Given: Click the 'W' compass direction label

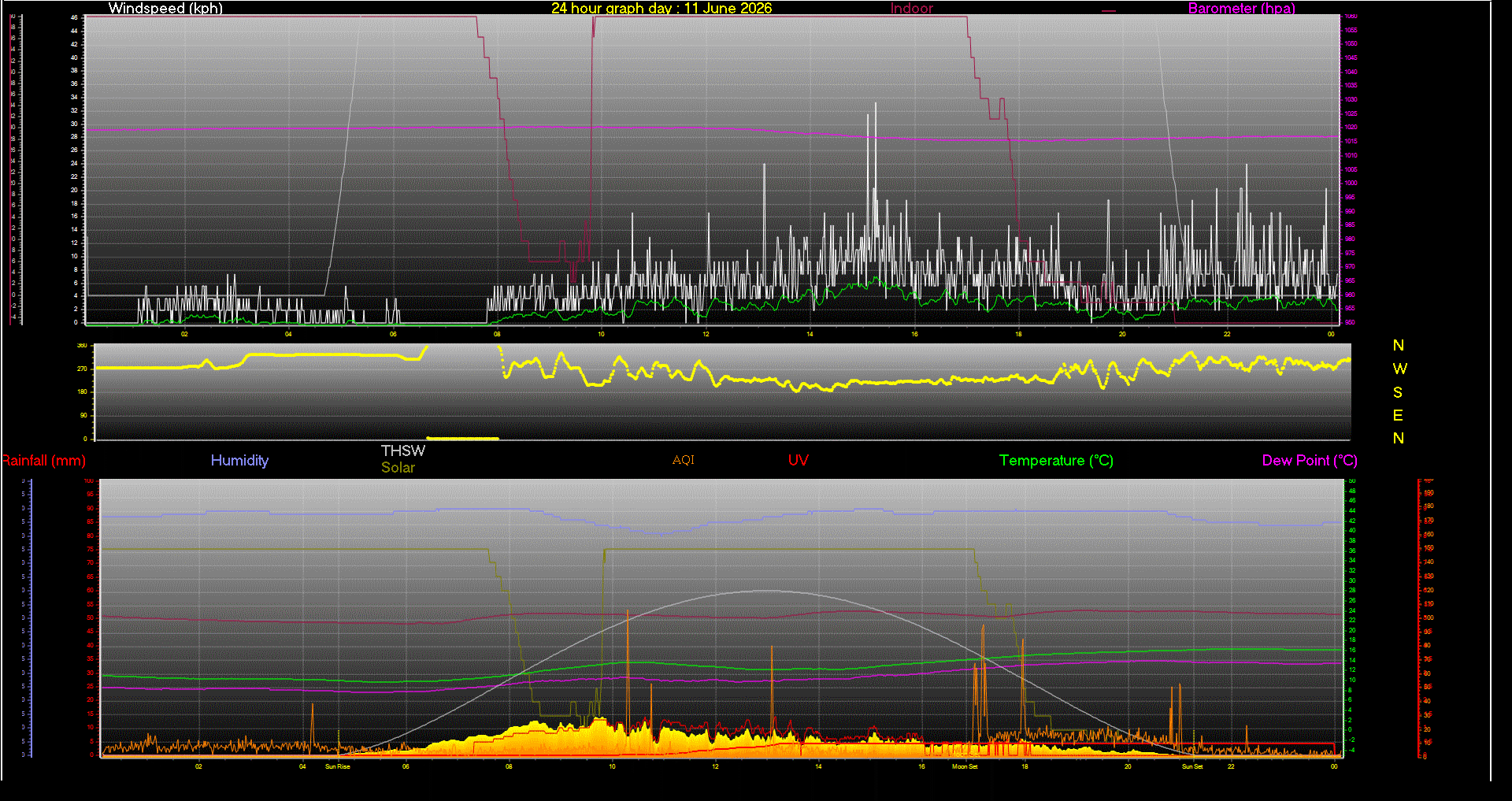Looking at the screenshot, I should point(1399,369).
